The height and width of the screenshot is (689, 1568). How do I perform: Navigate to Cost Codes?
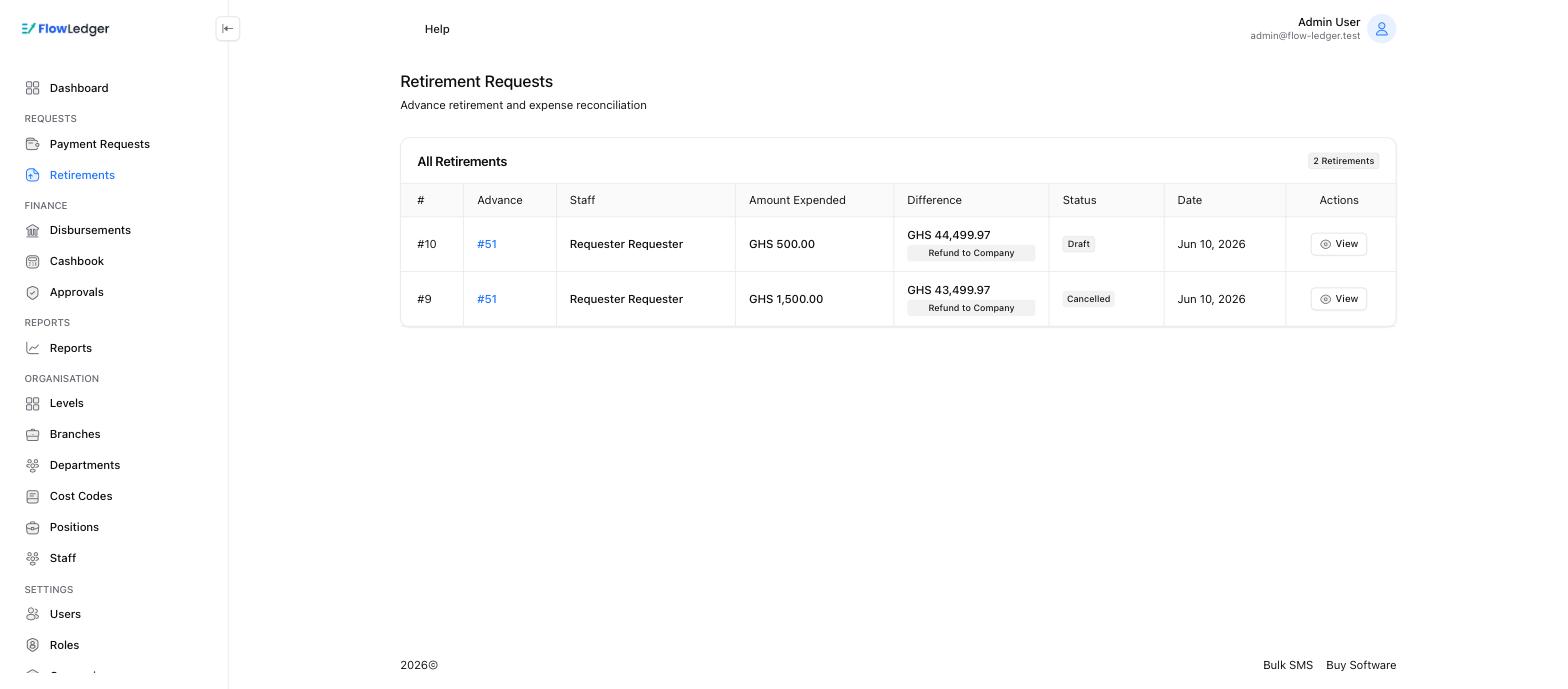81,496
